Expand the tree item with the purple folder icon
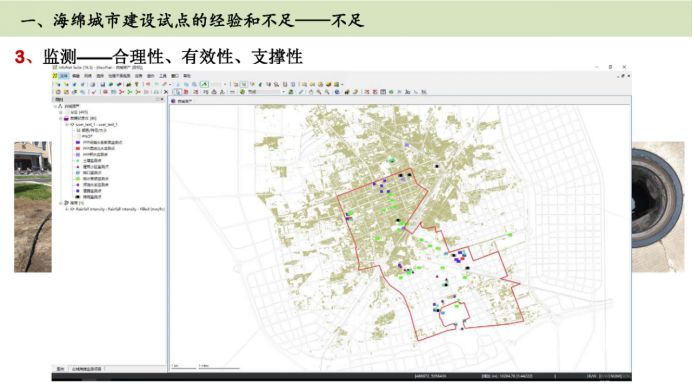 click(61, 119)
